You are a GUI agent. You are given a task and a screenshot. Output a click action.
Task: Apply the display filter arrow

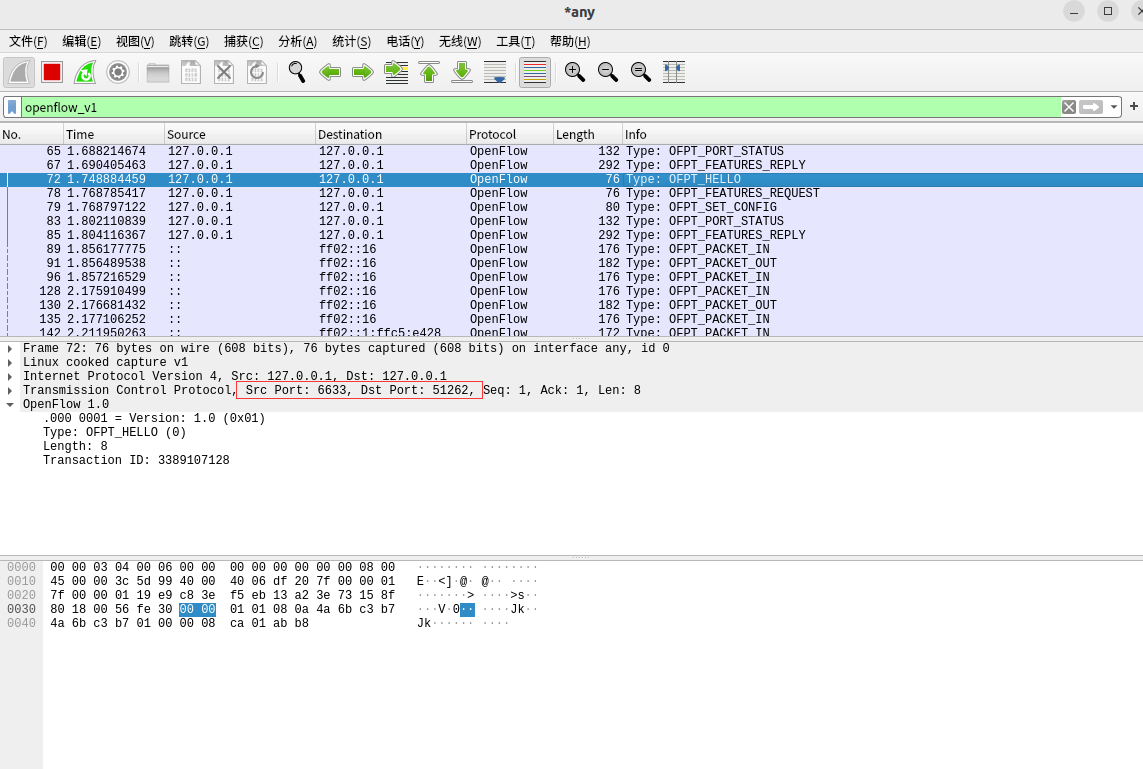1091,107
